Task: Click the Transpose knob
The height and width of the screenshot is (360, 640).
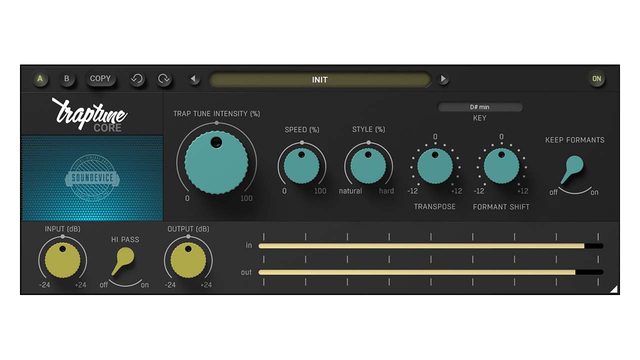Action: pyautogui.click(x=435, y=166)
